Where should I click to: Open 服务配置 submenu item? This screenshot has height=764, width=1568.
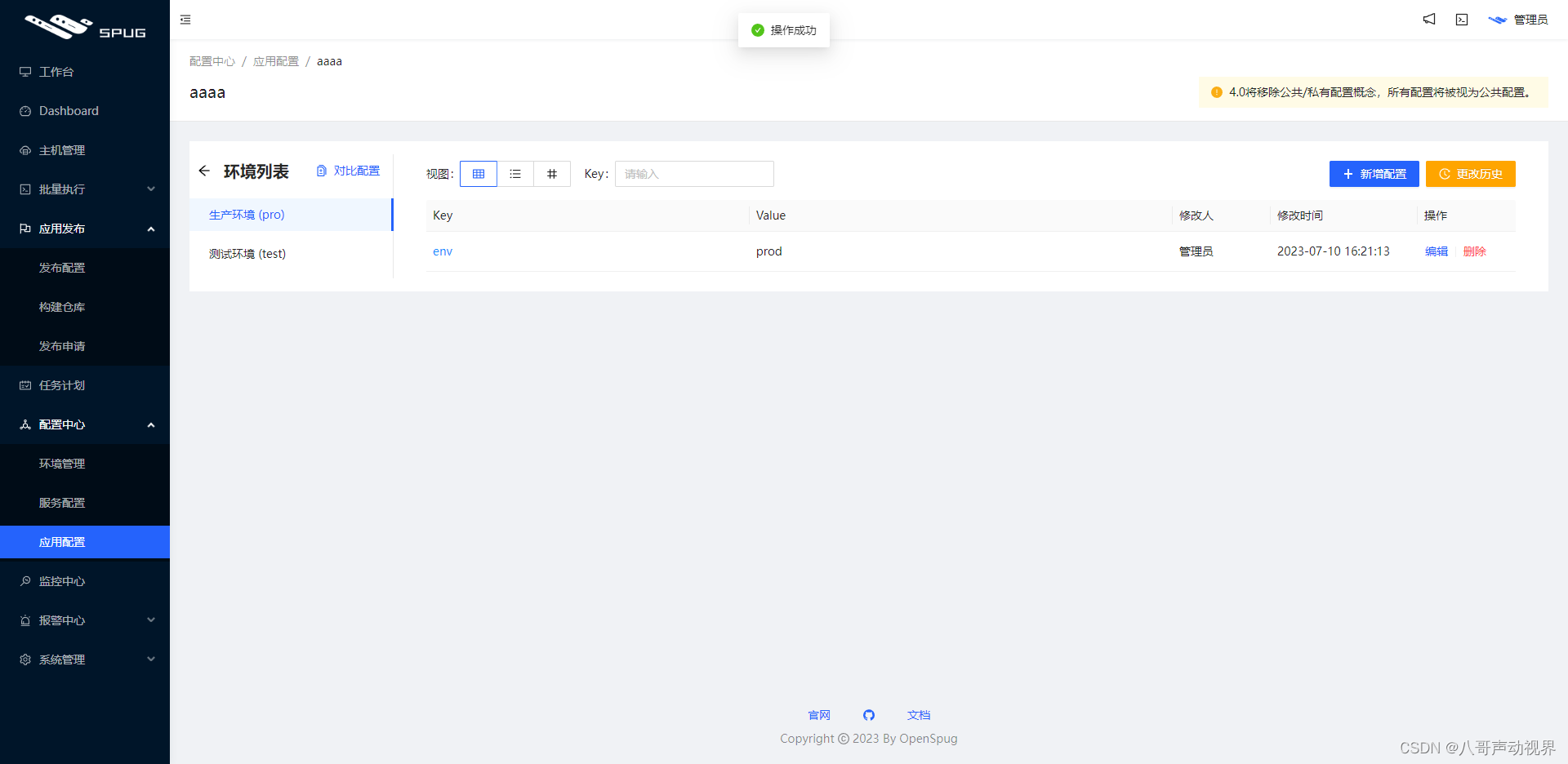(x=85, y=503)
